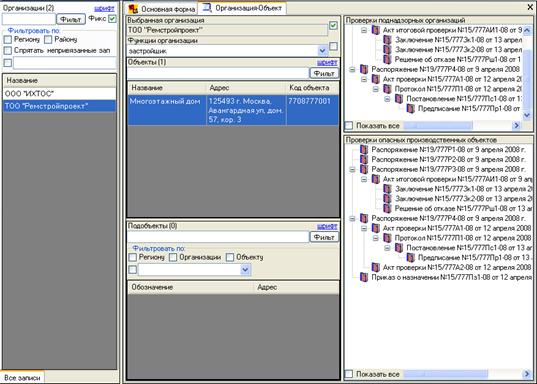Select the Многоэтажный дом object cell
Screen dimensions: 537x384
click(x=167, y=110)
